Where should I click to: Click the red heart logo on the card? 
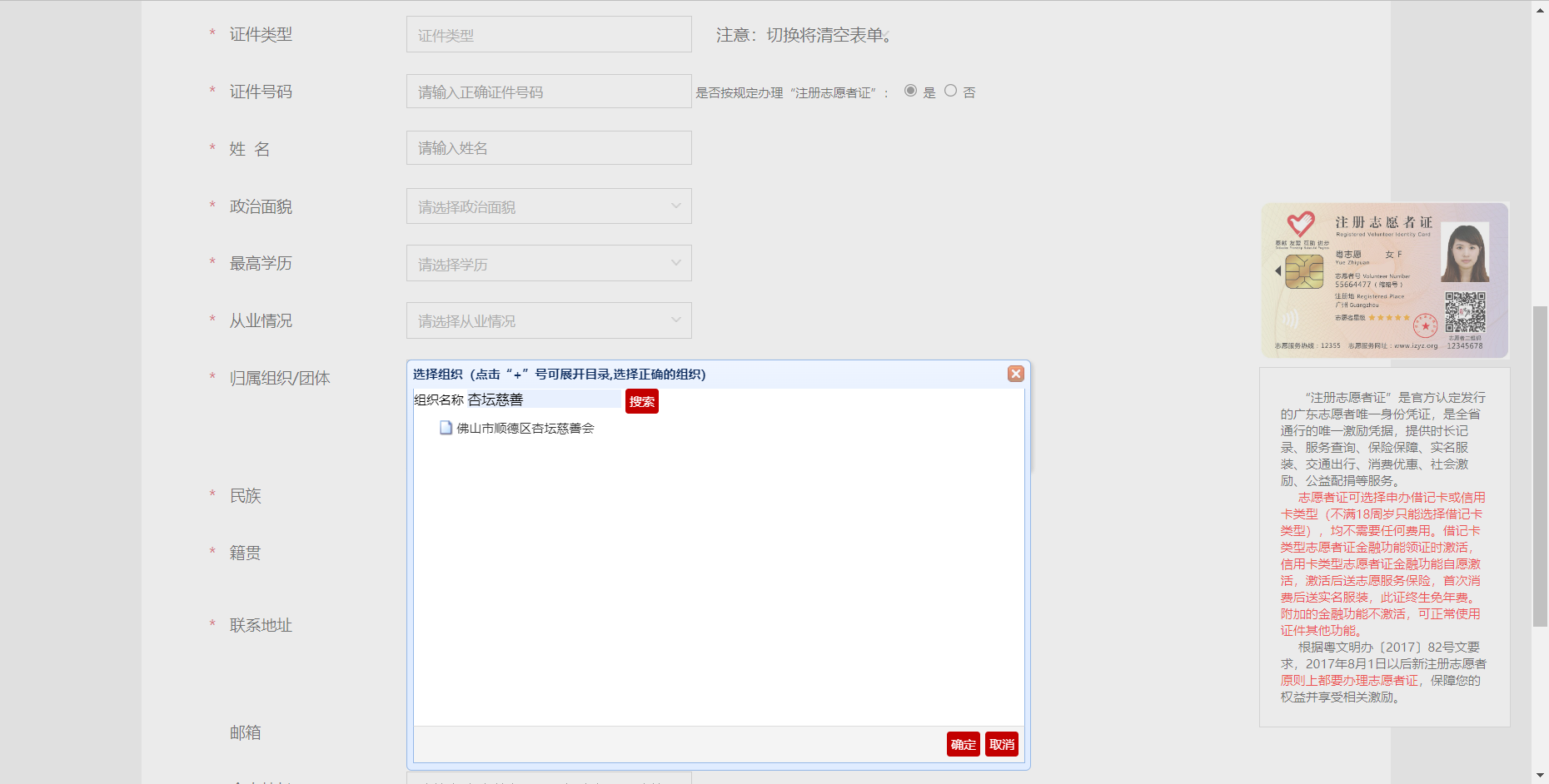click(x=1300, y=223)
